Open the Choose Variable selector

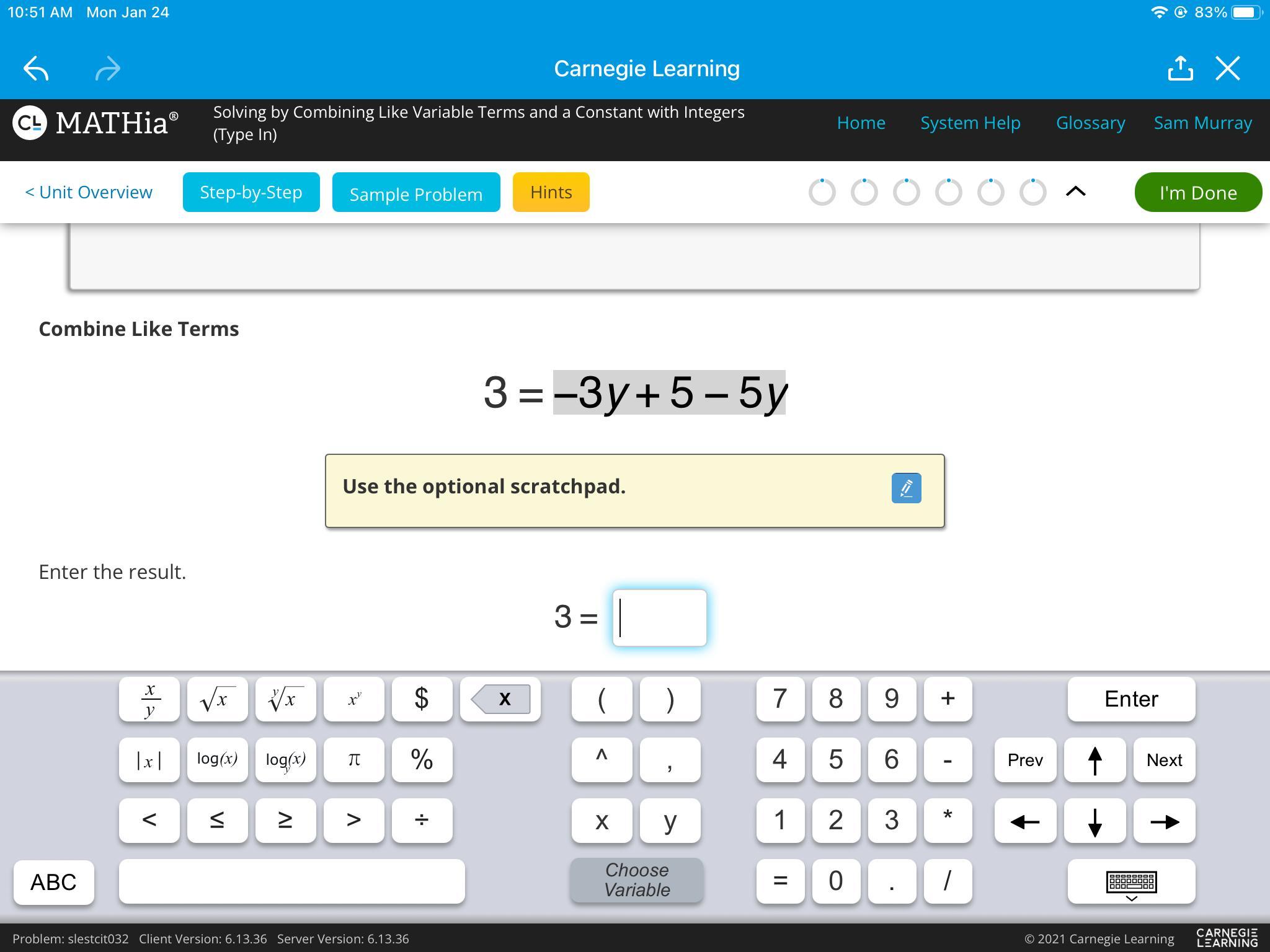coord(636,880)
